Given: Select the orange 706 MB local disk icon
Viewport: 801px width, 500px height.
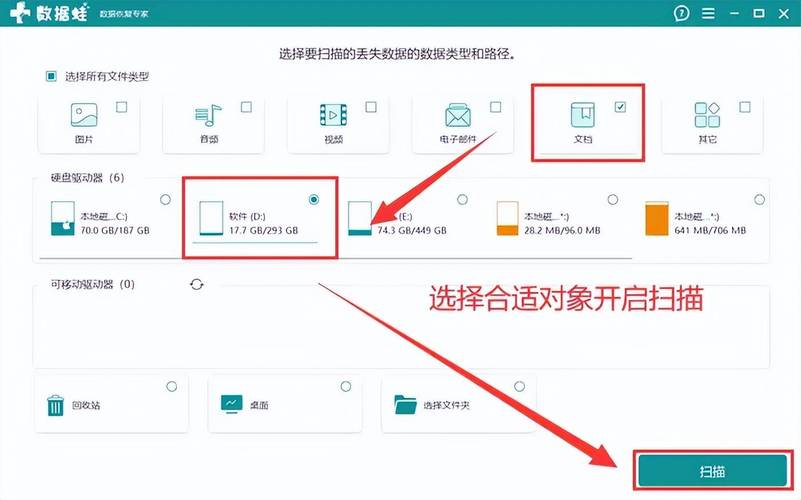Looking at the screenshot, I should 657,218.
